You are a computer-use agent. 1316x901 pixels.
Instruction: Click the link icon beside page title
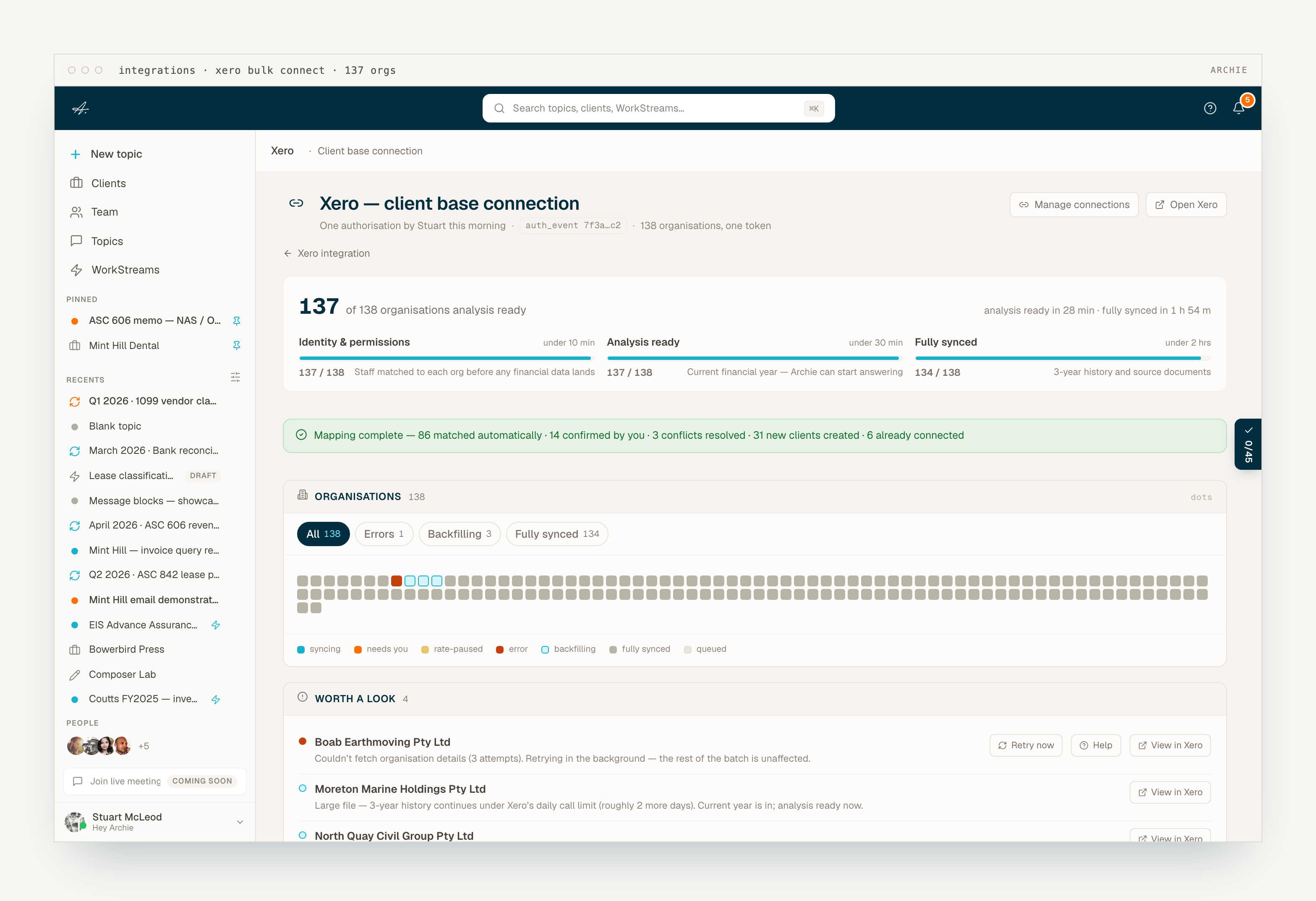pos(296,203)
